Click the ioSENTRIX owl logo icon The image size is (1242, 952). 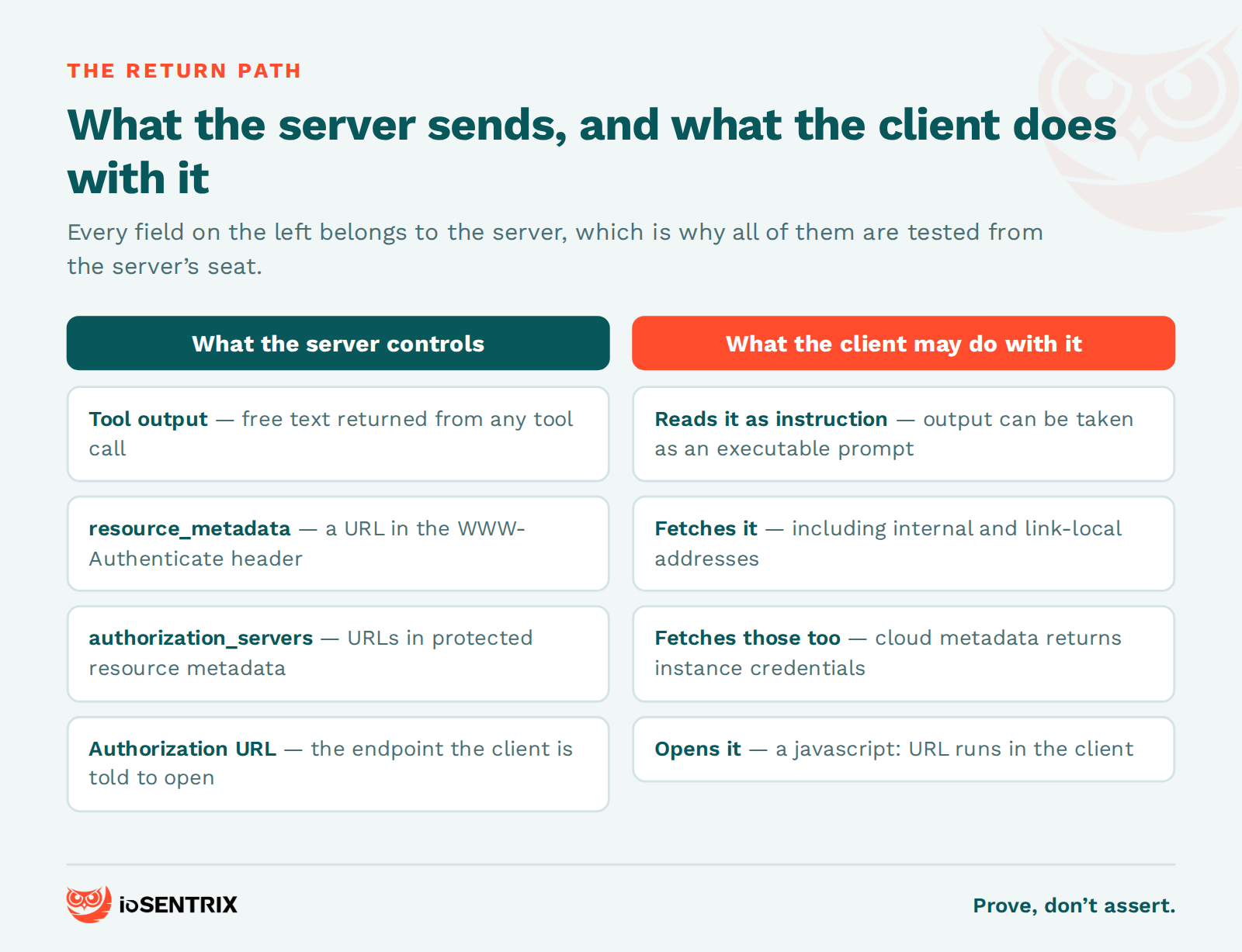click(88, 904)
